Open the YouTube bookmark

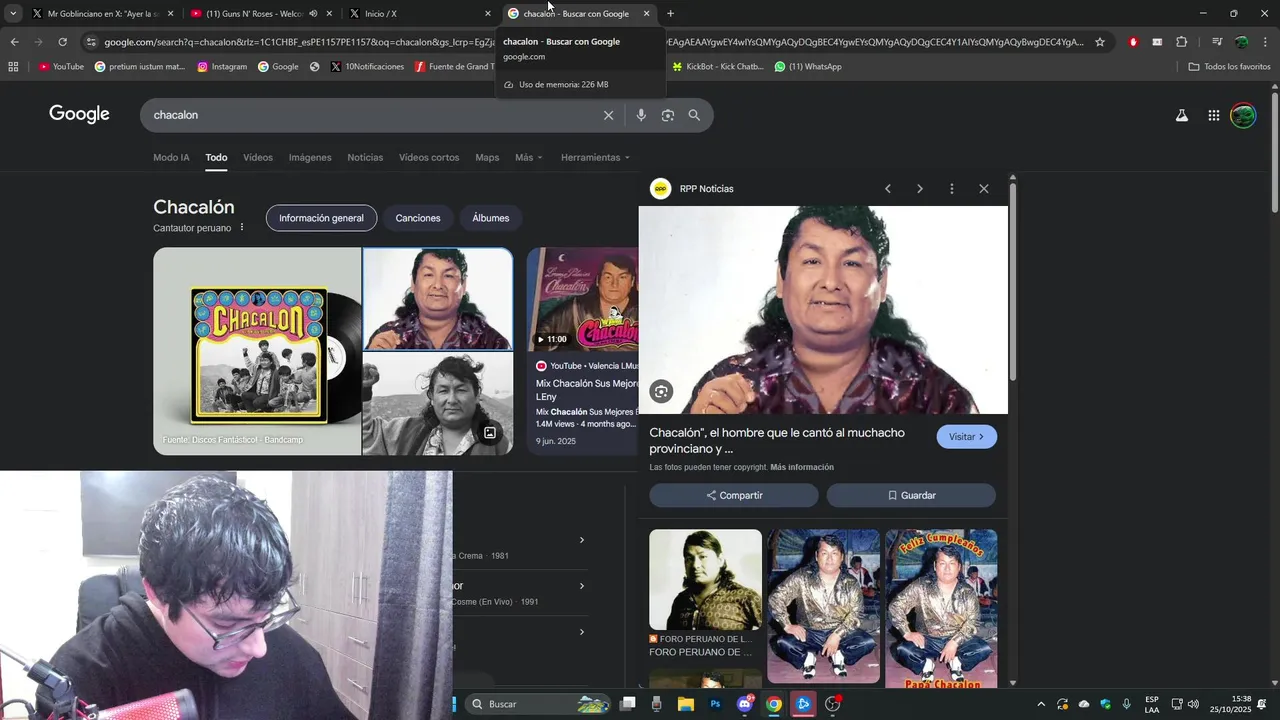(61, 67)
